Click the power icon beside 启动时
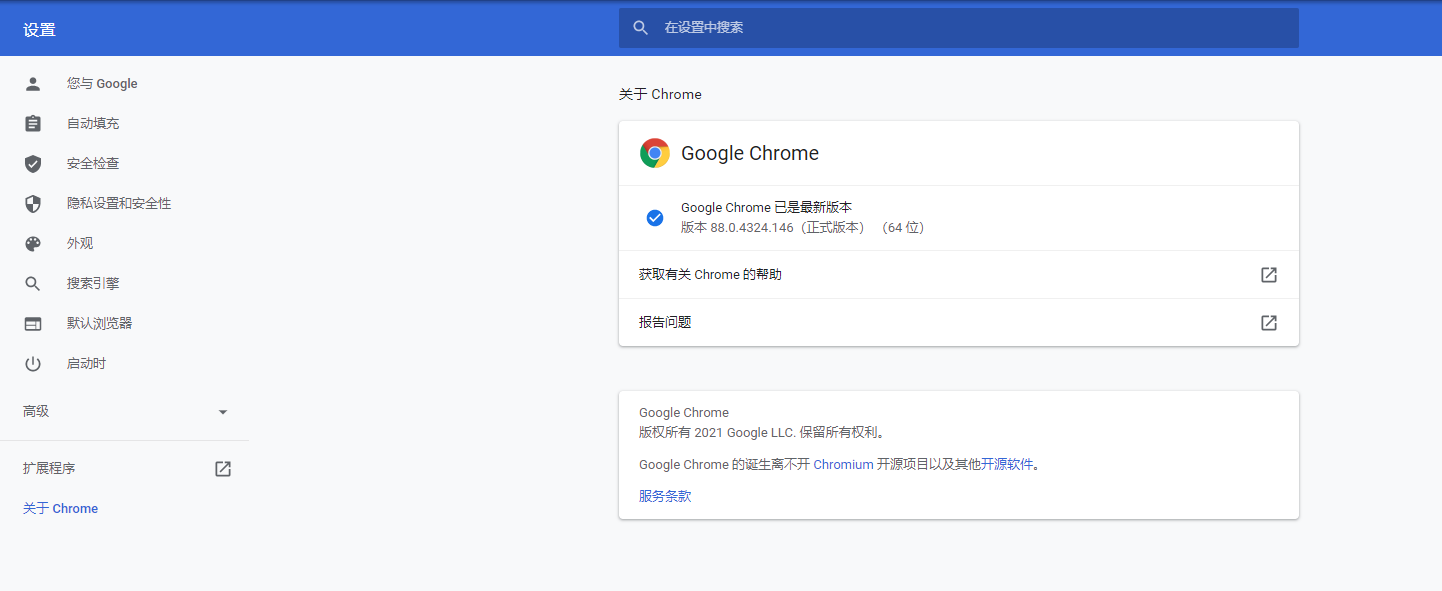 tap(33, 364)
